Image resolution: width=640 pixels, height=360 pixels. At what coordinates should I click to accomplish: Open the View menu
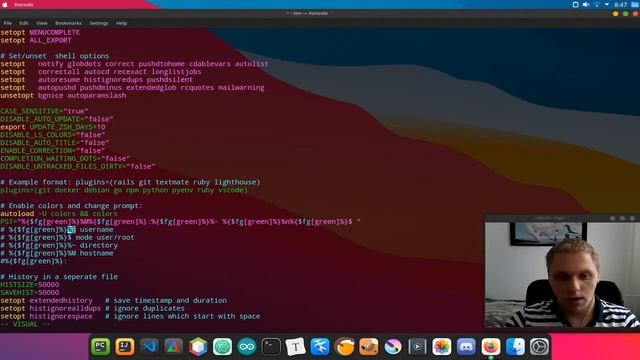pos(42,23)
